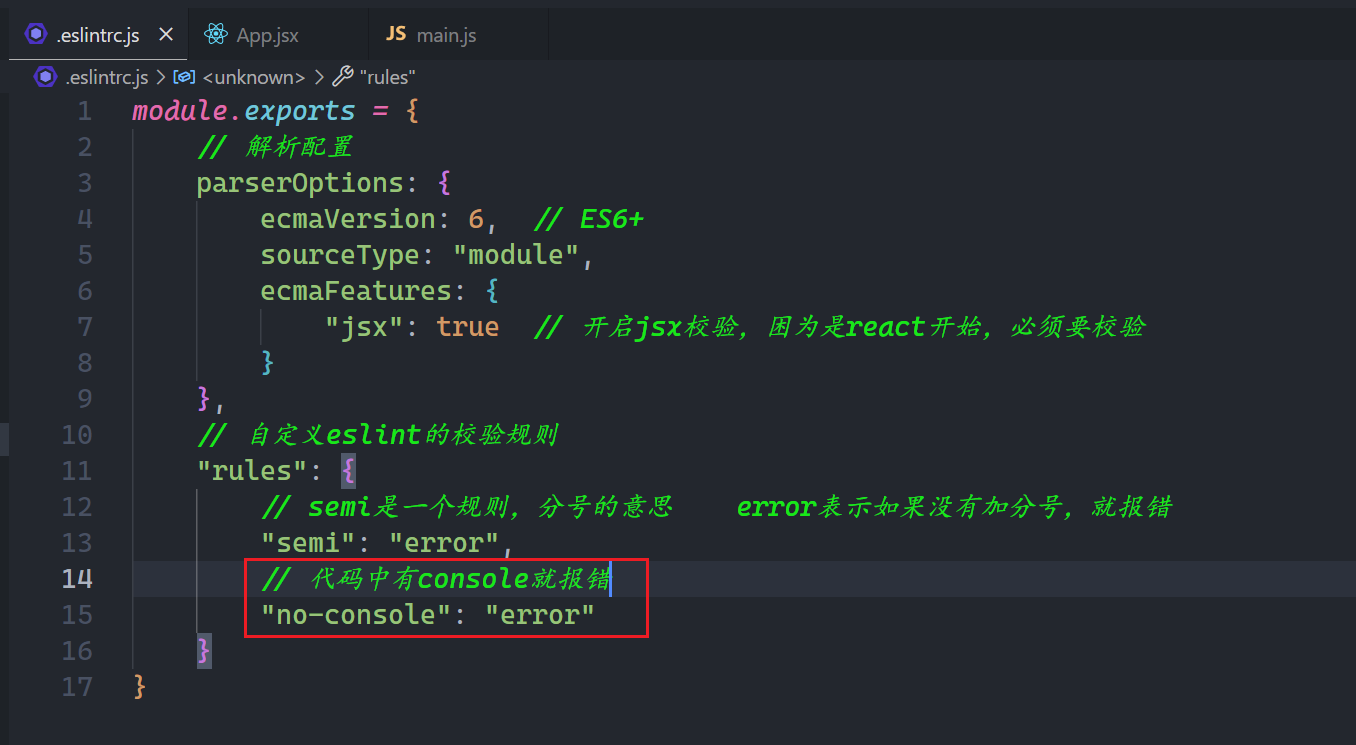Click the "semi" key on line 13
1356x745 pixels.
click(308, 543)
